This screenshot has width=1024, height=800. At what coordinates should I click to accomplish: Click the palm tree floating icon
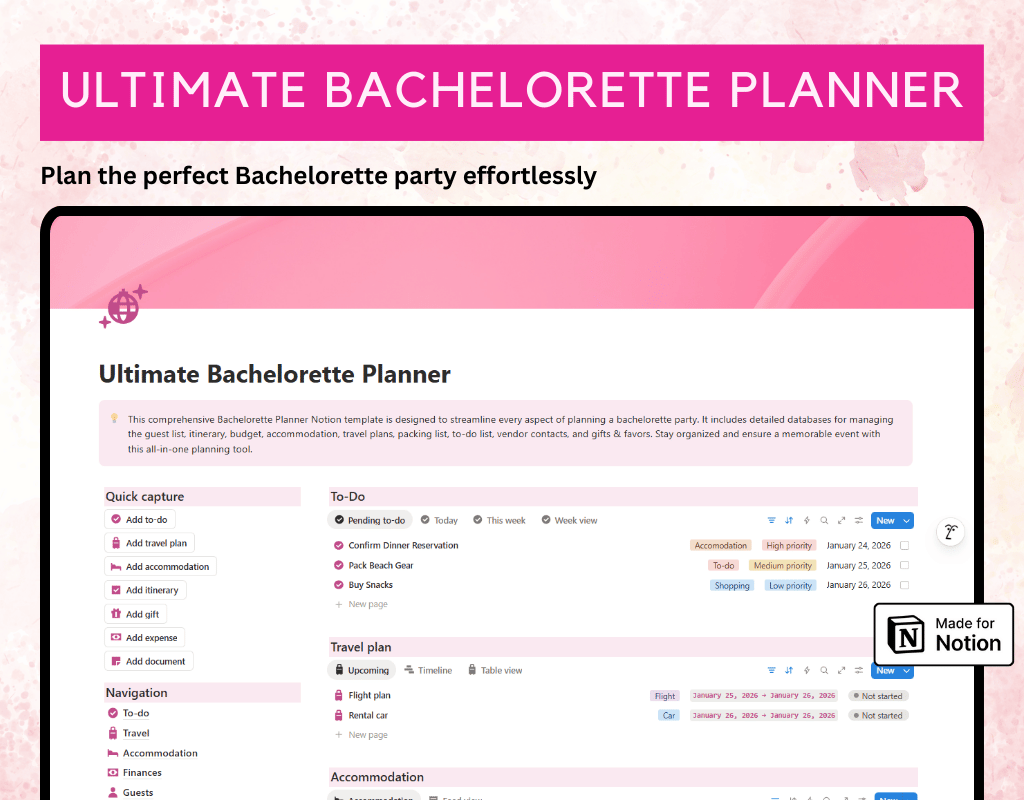pos(950,532)
